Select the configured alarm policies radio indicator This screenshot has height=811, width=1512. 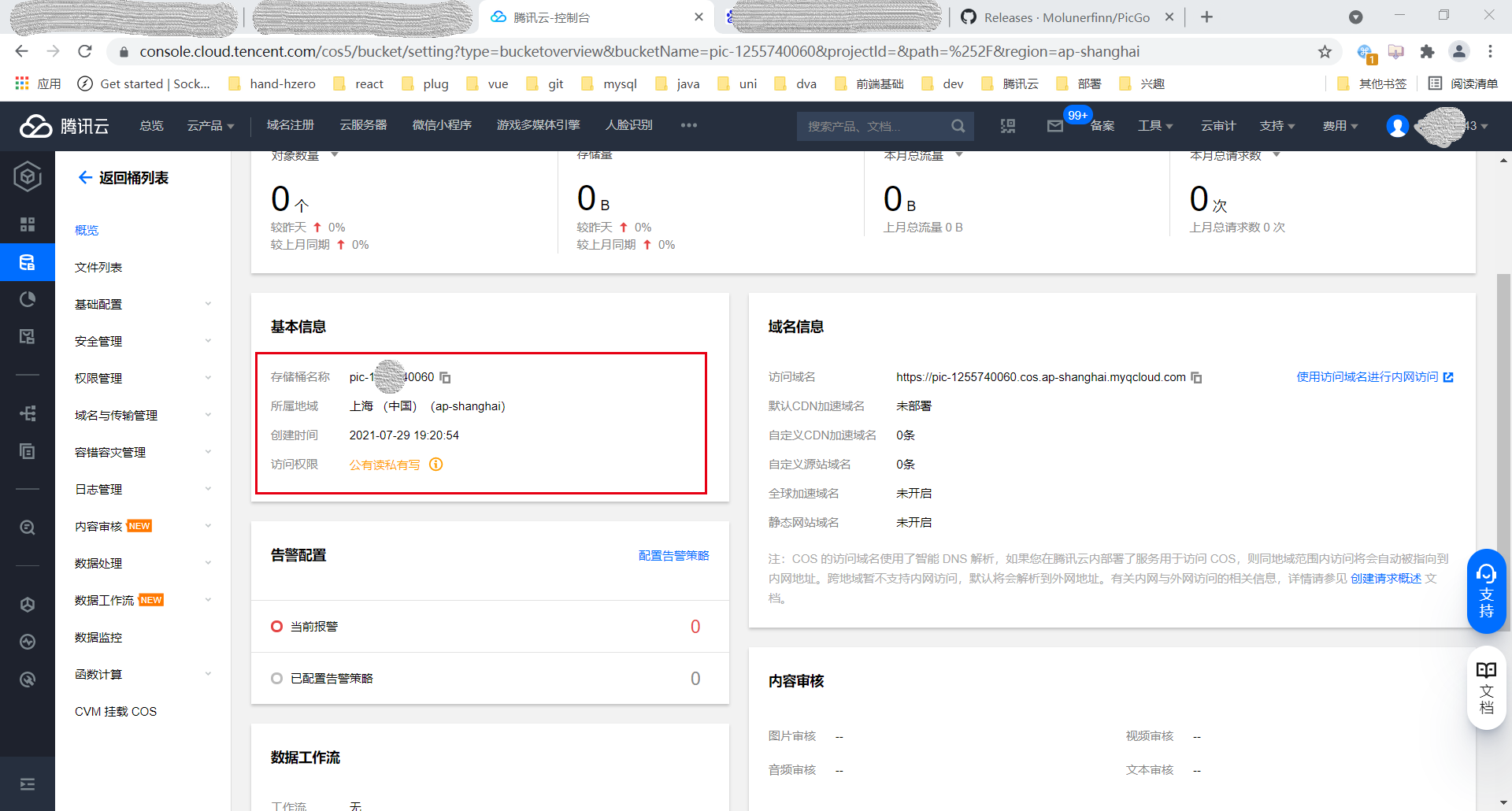(x=276, y=679)
